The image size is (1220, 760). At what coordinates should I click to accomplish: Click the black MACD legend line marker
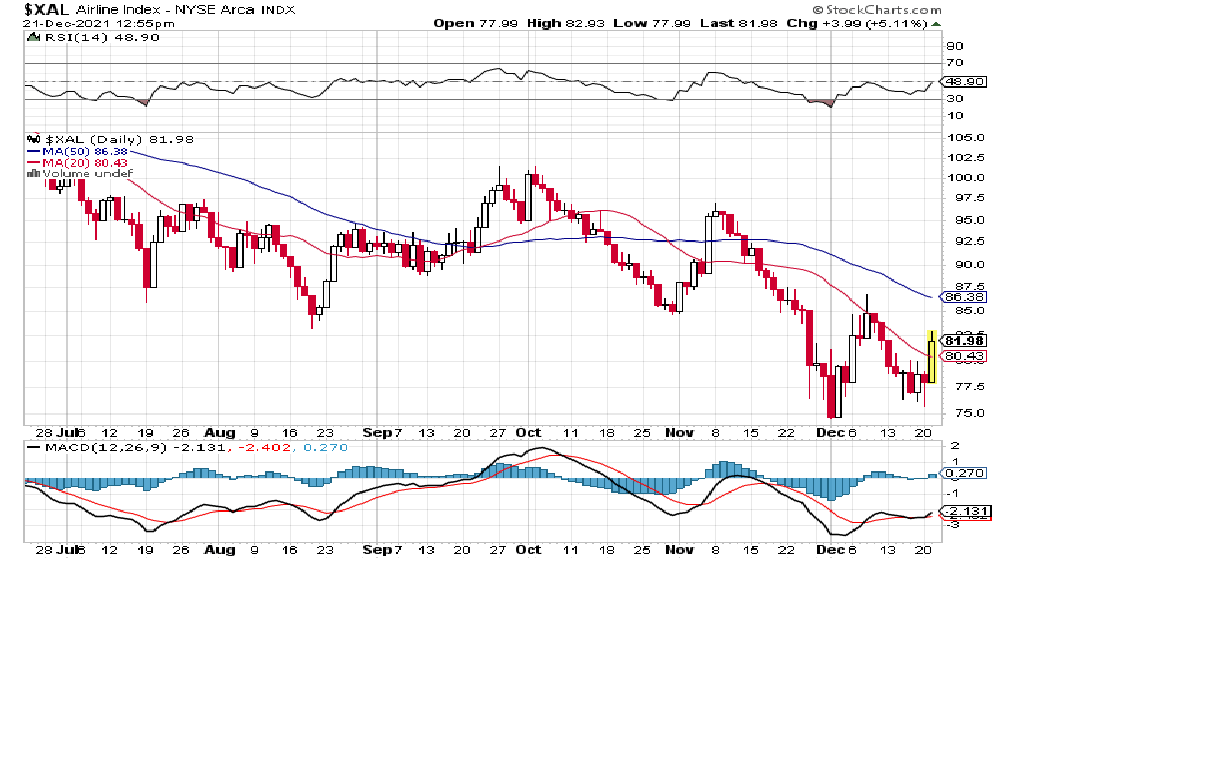[x=34, y=447]
